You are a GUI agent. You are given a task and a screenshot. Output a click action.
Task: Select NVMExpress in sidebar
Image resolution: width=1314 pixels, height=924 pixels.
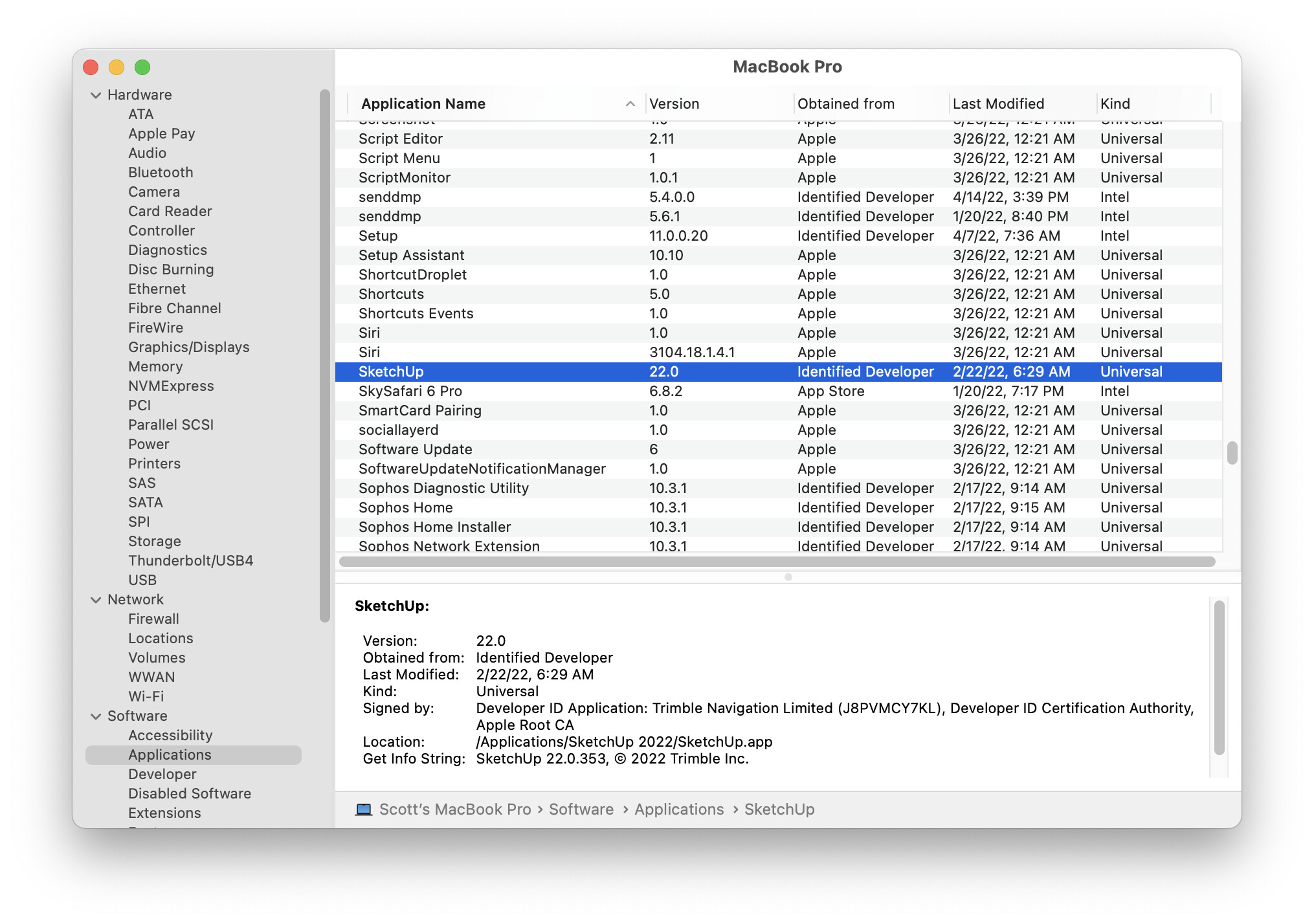[171, 386]
